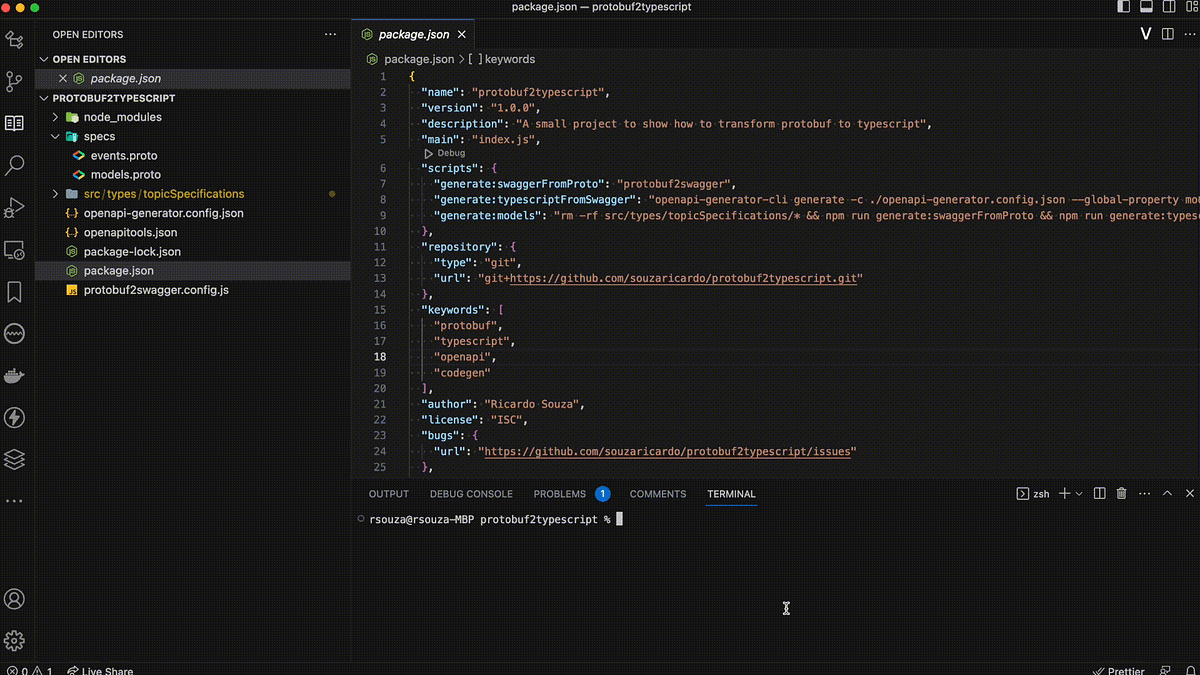Switch to the PROBLEMS tab
Viewport: 1200px width, 675px height.
[559, 493]
